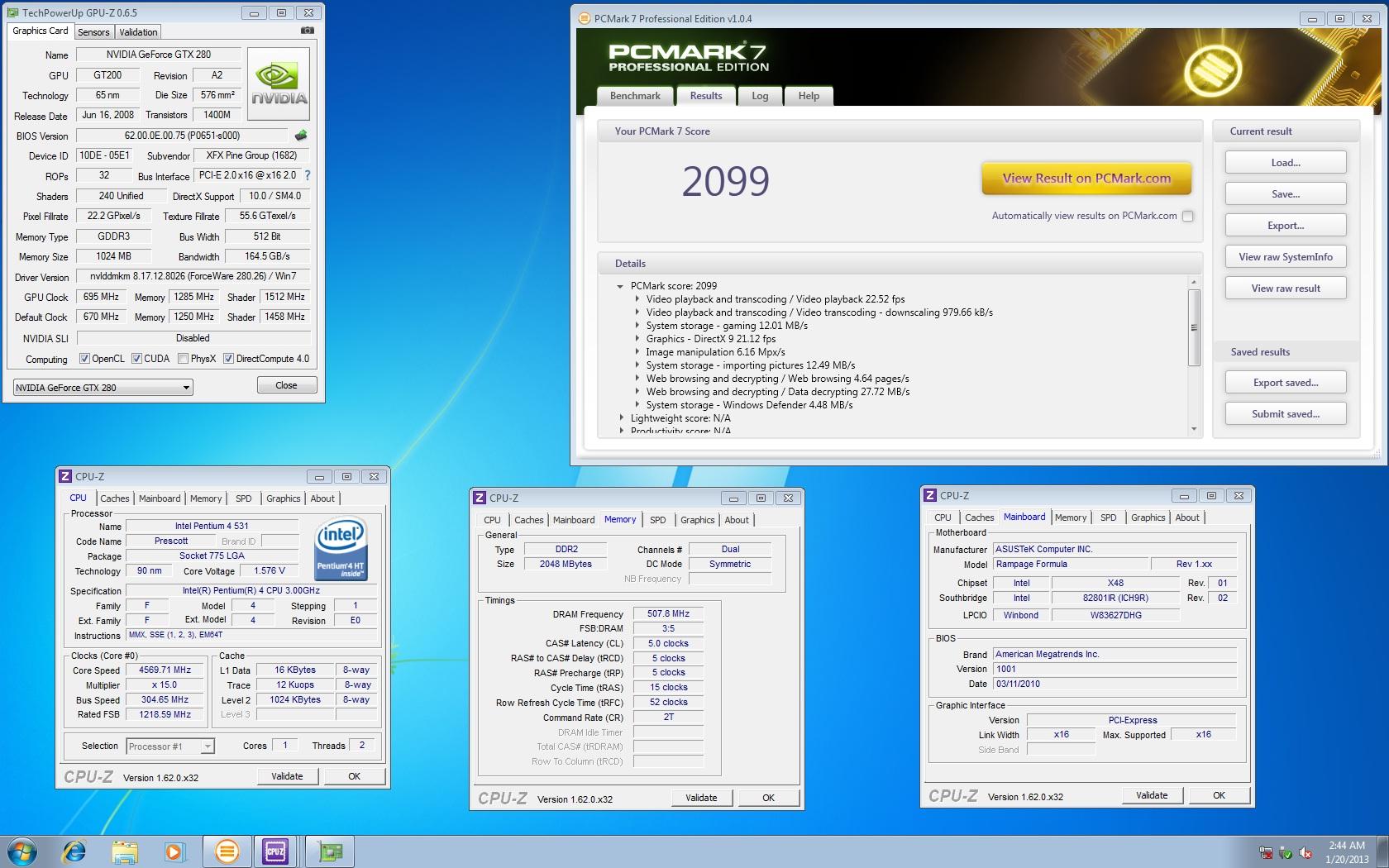
Task: Launch Internet Explorer from the taskbar
Action: [x=74, y=851]
